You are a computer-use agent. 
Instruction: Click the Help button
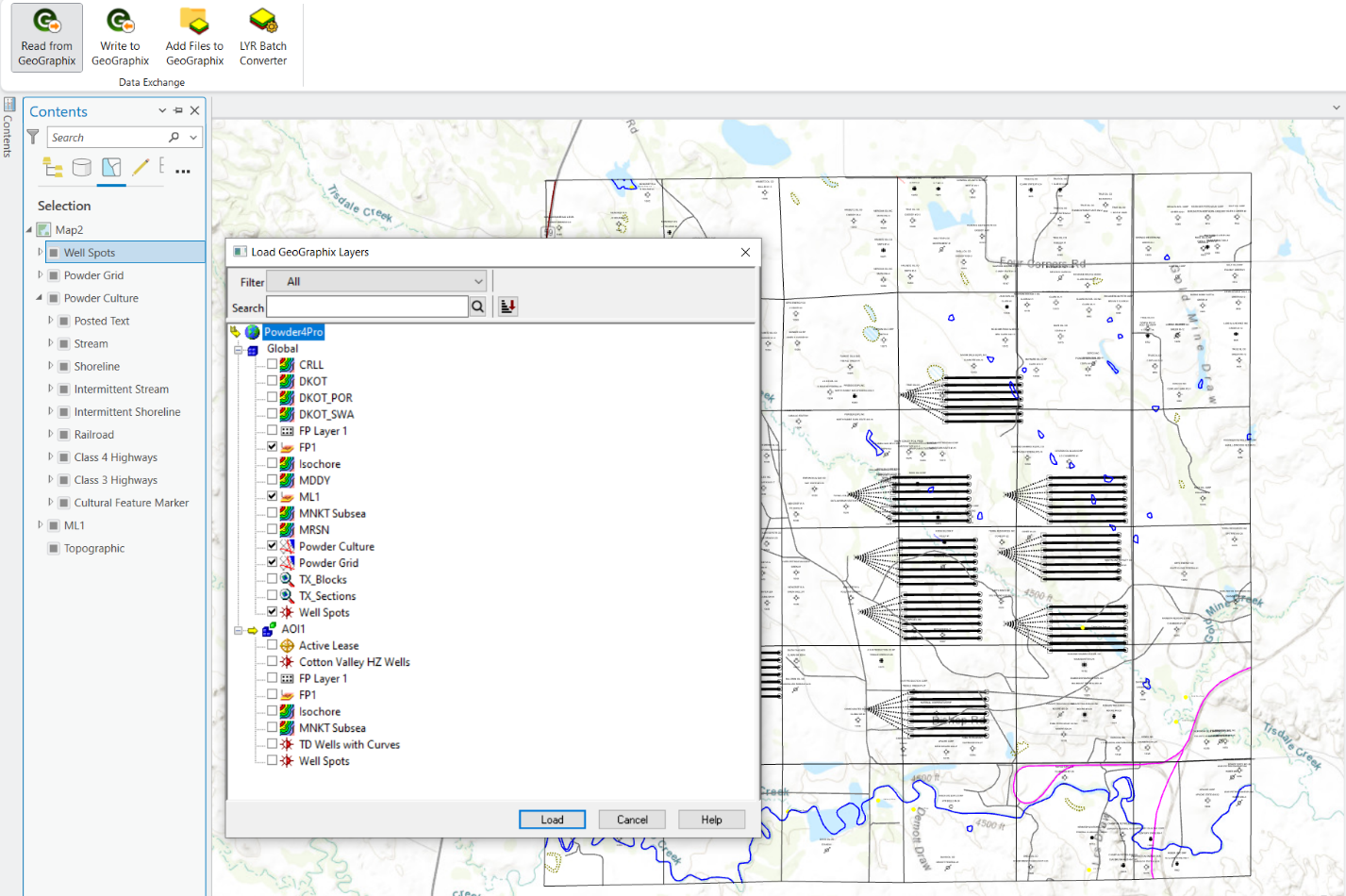(x=711, y=820)
